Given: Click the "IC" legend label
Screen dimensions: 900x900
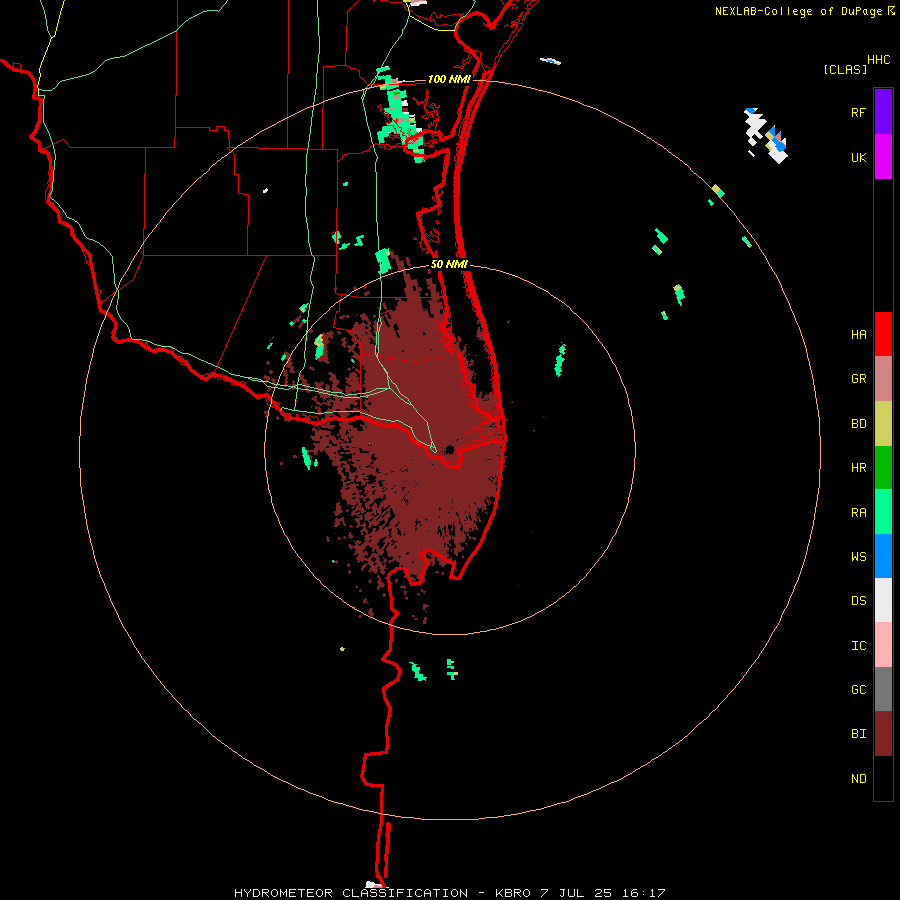Looking at the screenshot, I should click(858, 646).
